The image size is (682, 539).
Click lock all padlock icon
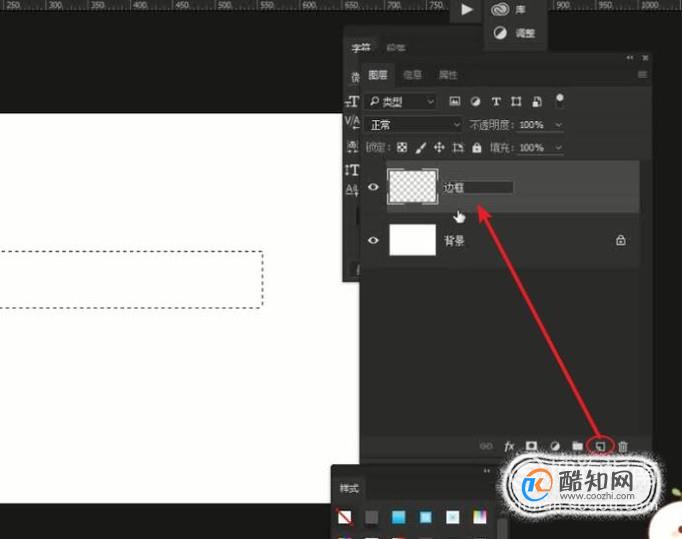click(x=477, y=148)
